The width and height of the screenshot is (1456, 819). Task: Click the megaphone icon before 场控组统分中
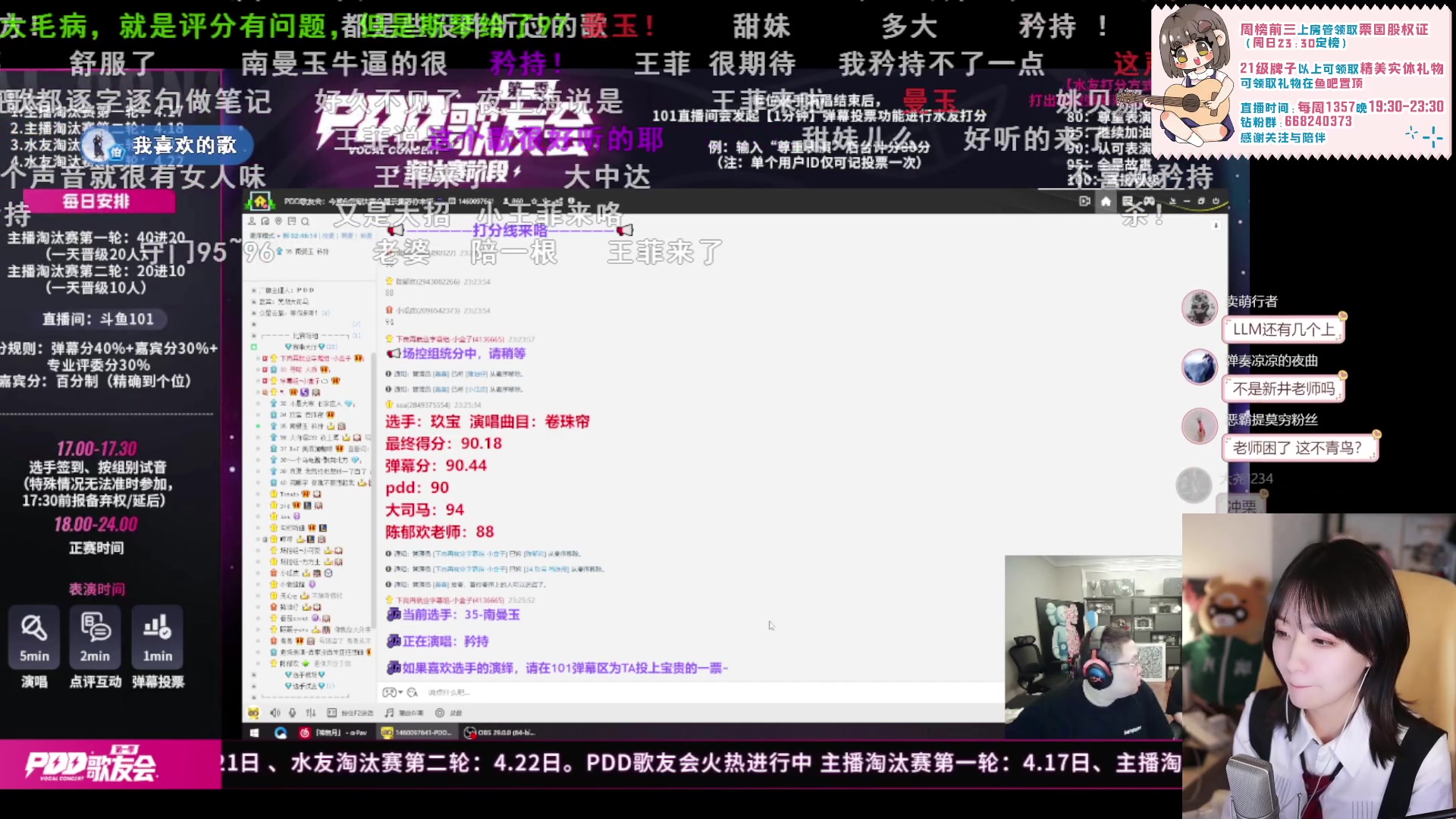(x=394, y=353)
